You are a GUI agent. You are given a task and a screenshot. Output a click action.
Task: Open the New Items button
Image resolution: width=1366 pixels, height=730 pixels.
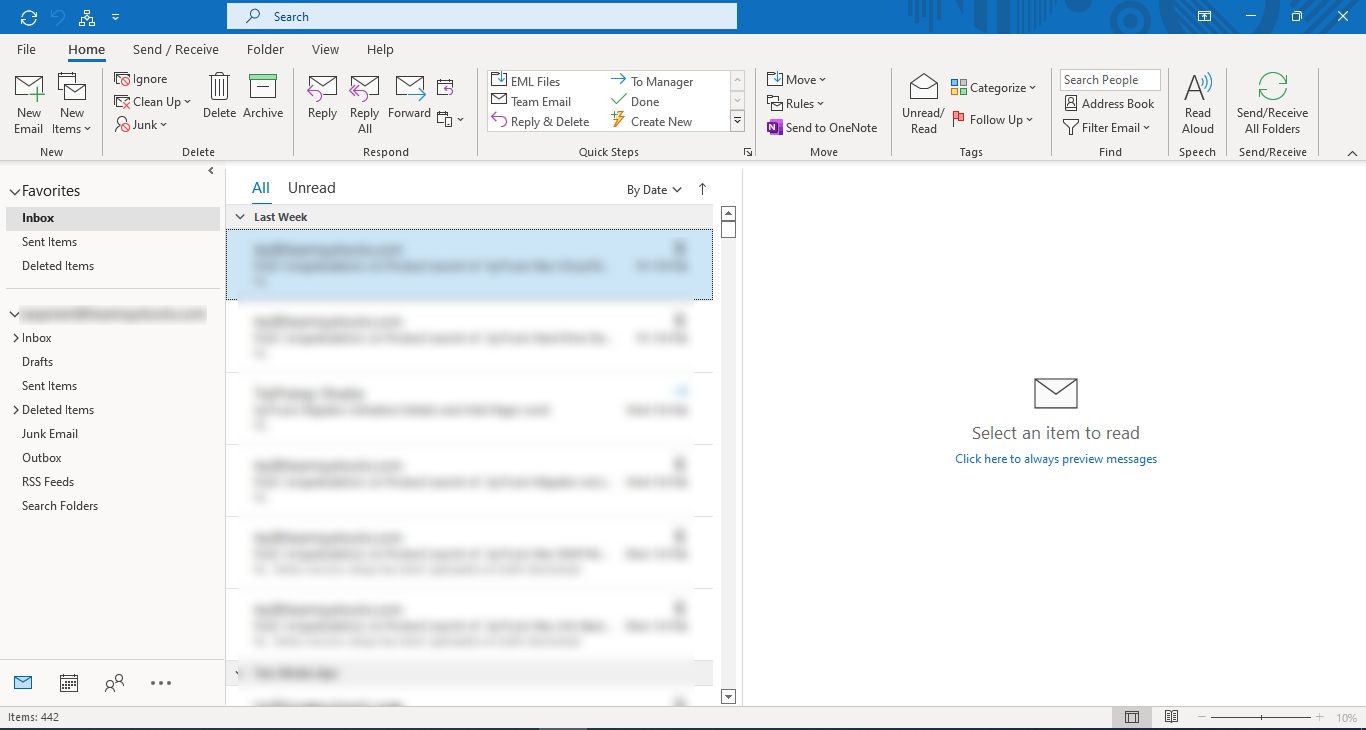72,104
